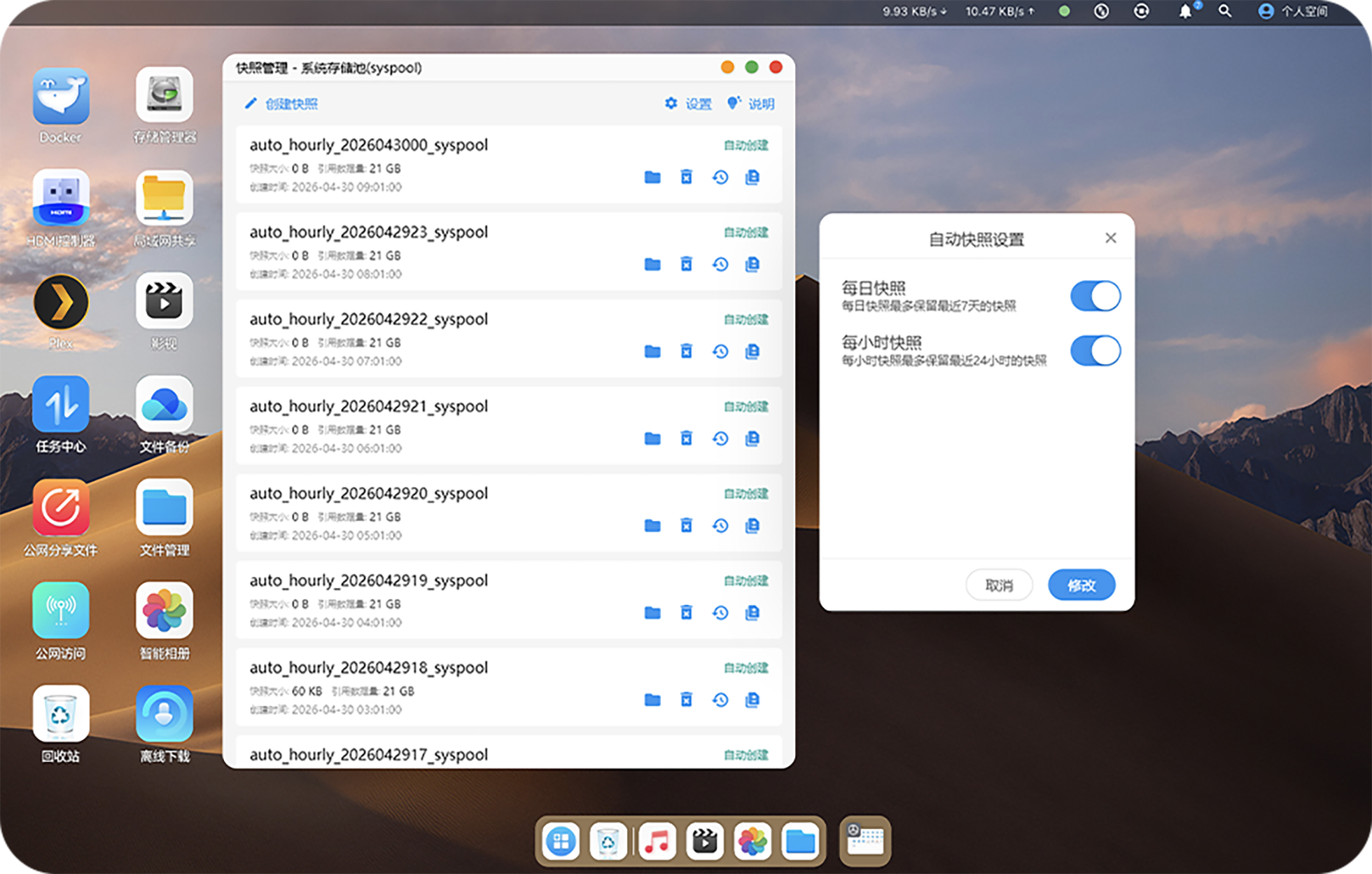Open the 个人空间 user menu
The image size is (1372, 874).
(x=1293, y=11)
